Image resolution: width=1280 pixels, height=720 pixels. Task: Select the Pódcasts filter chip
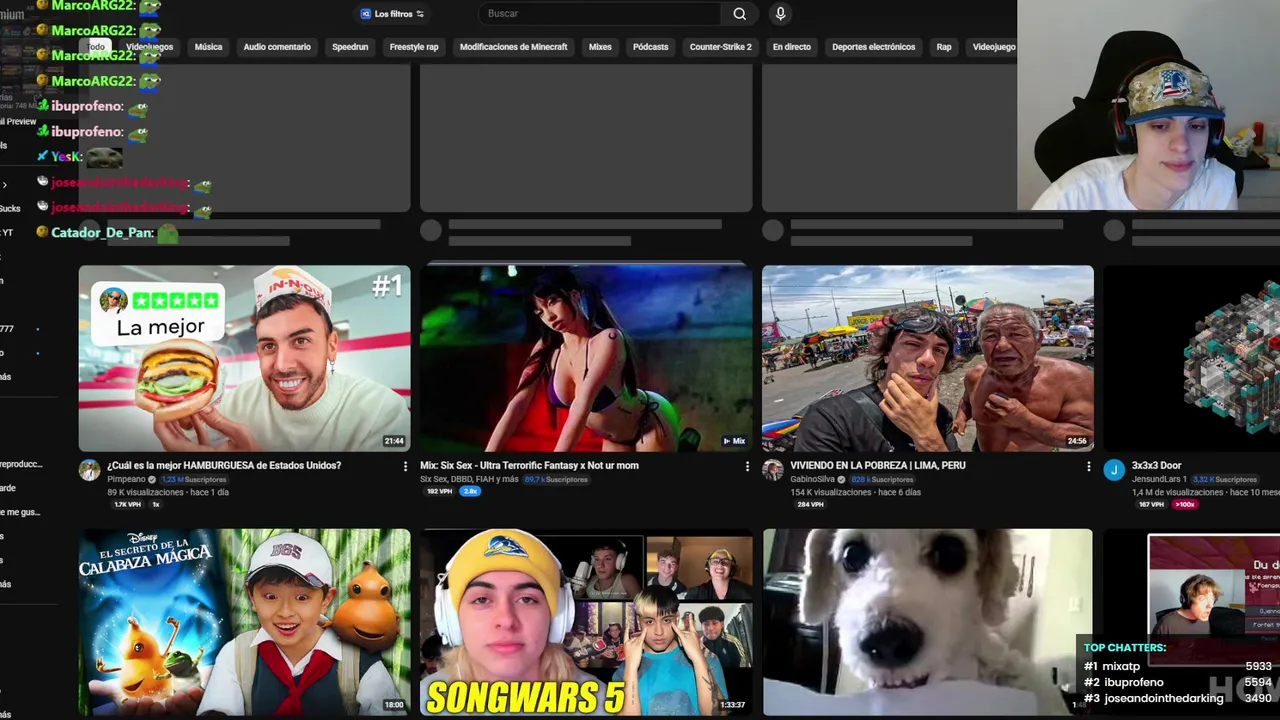click(x=650, y=47)
